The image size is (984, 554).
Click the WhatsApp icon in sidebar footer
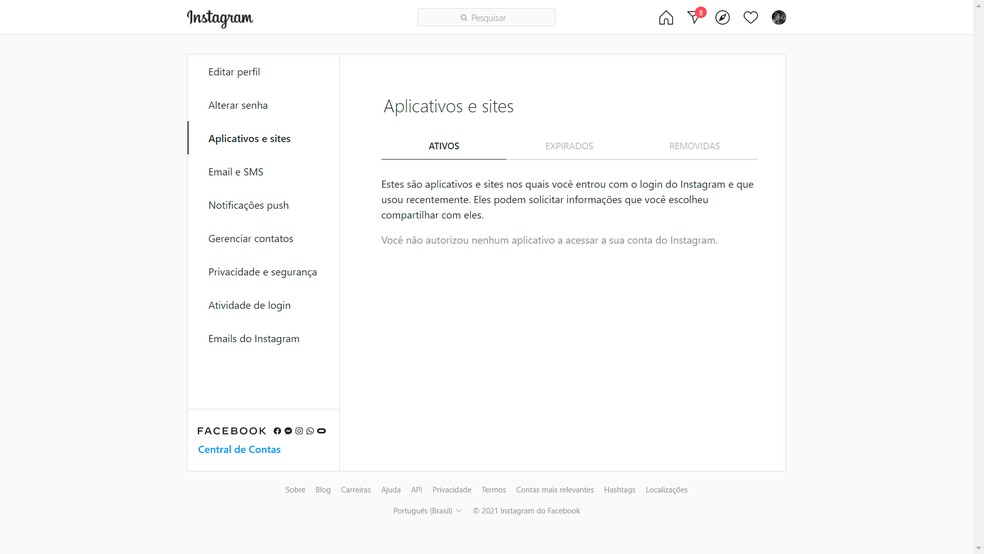pos(310,431)
